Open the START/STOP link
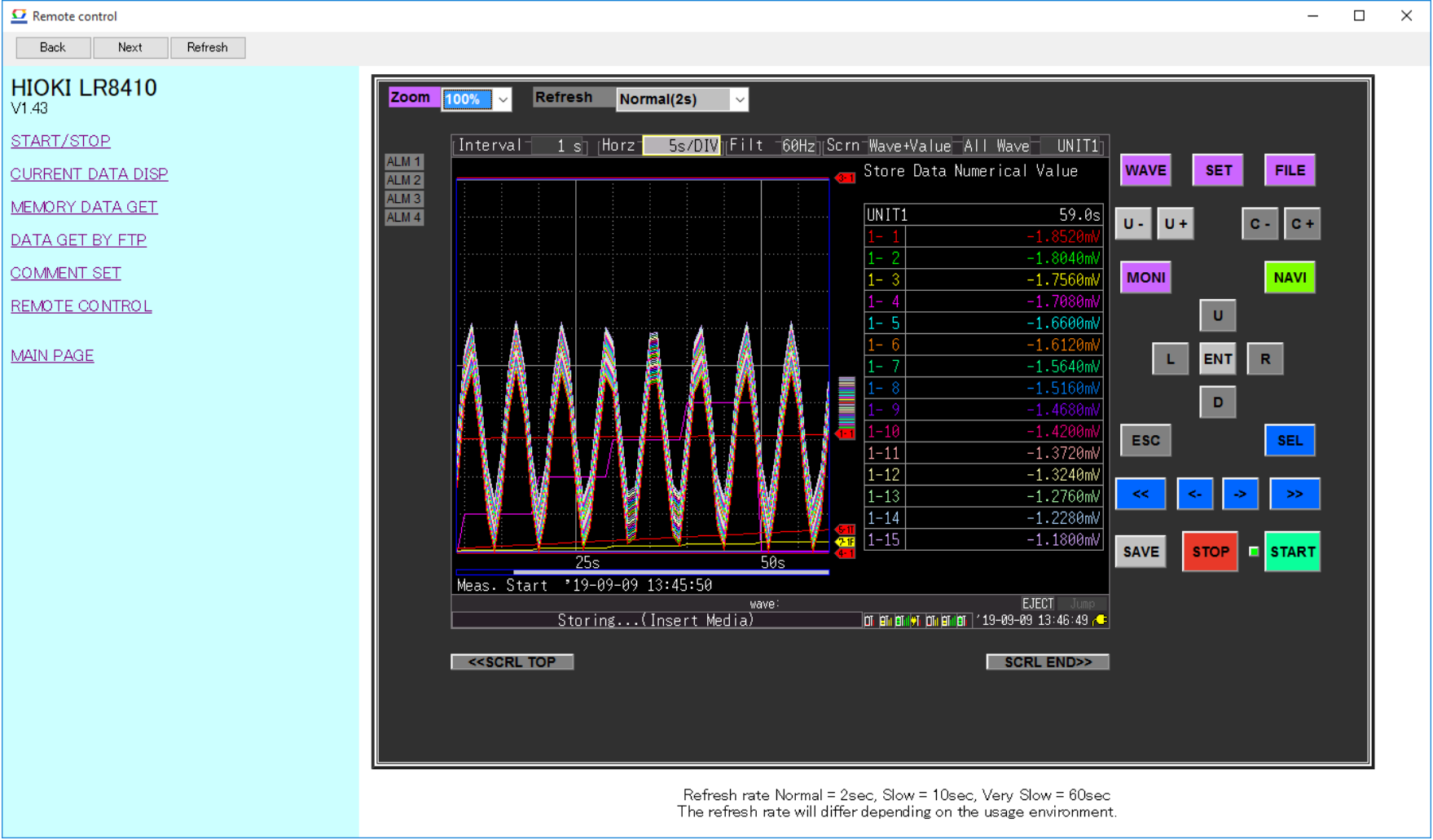Screen dimensions: 1433x840 coord(60,141)
